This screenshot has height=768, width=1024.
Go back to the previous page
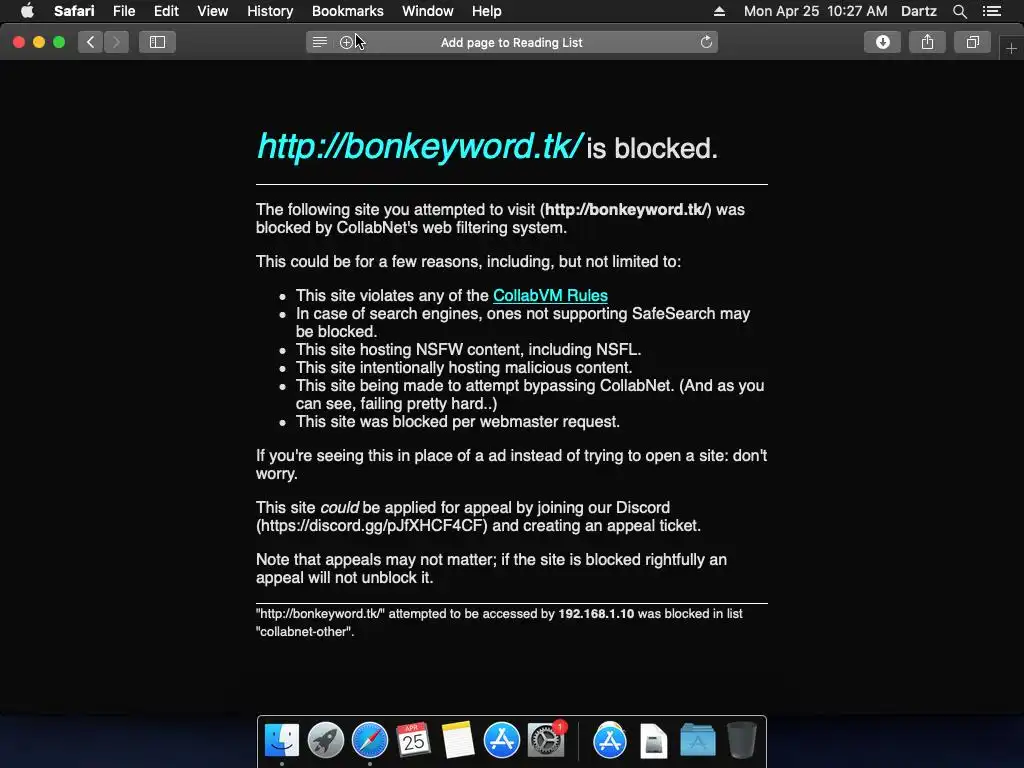(90, 42)
